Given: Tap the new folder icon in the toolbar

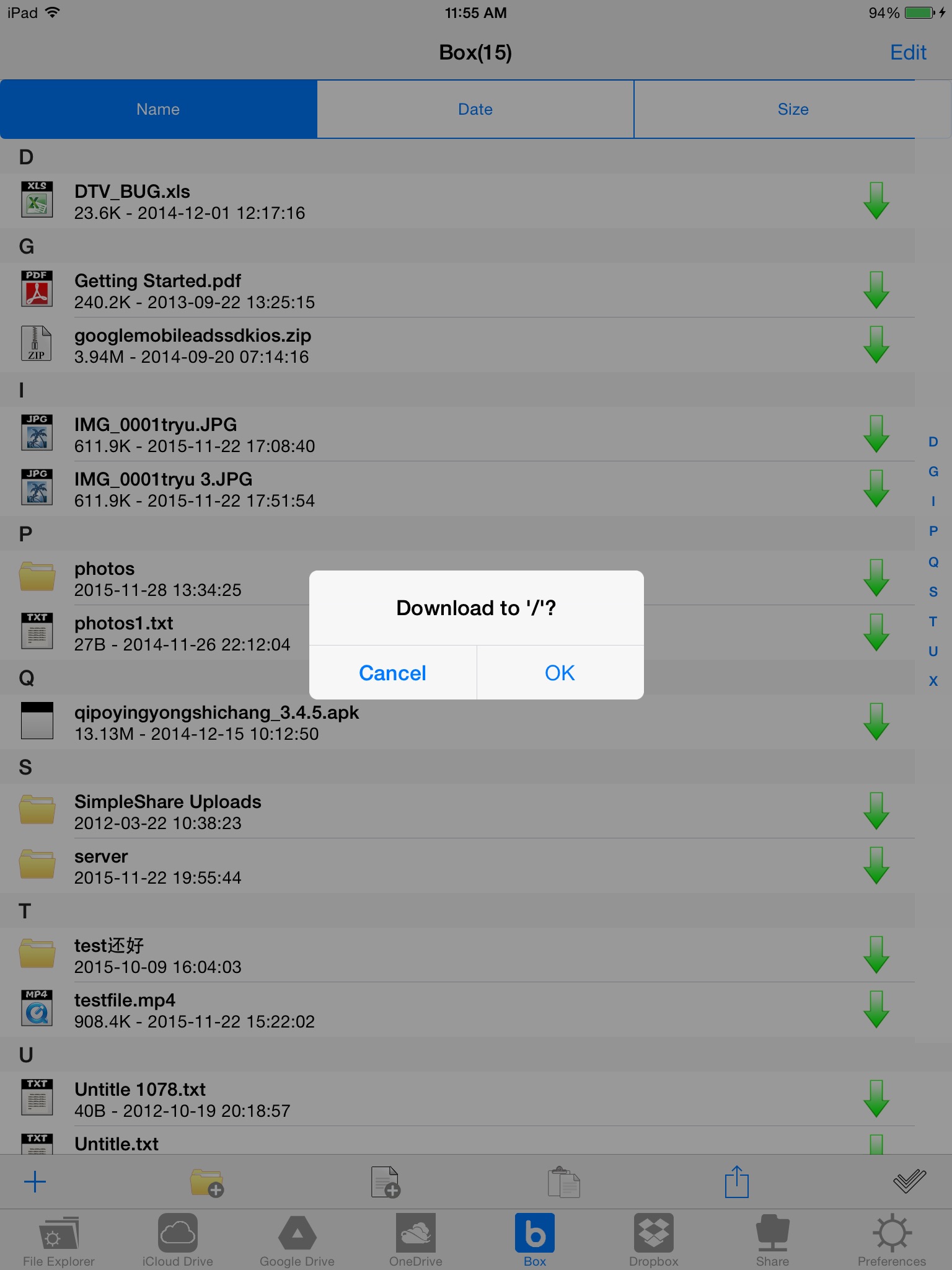Looking at the screenshot, I should coord(207,1182).
